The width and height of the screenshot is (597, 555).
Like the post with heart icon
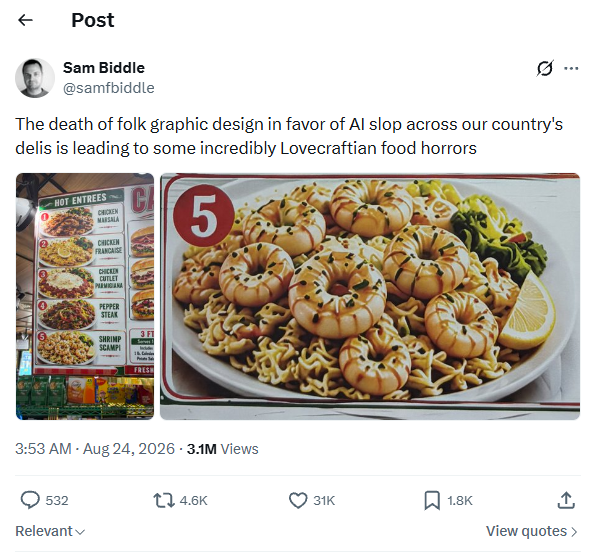(298, 500)
